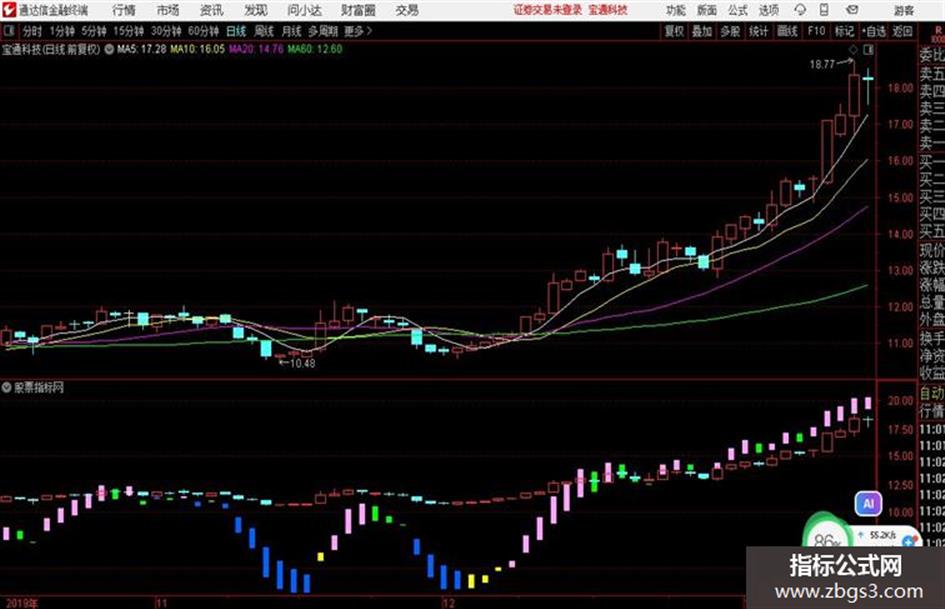945x609 pixels.
Task: Click the 返回 back toolbar button
Action: 902,31
